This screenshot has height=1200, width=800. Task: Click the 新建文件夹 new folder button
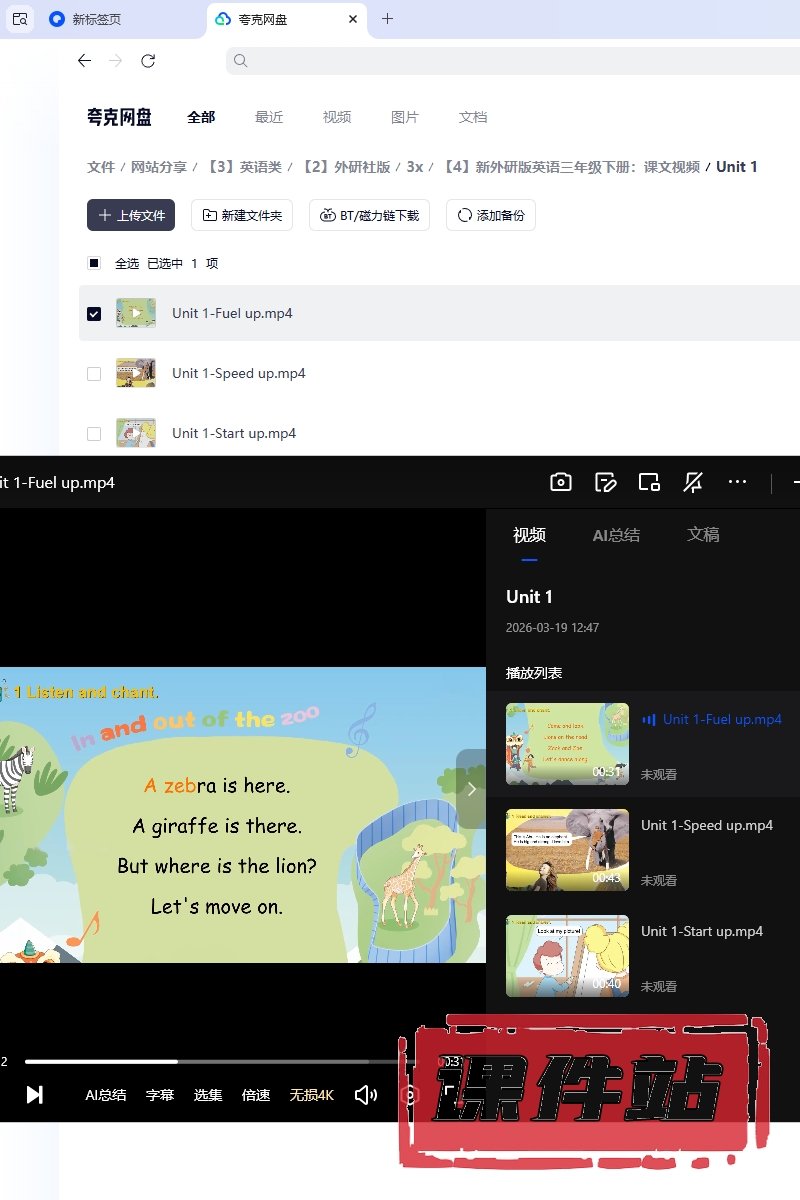[242, 215]
